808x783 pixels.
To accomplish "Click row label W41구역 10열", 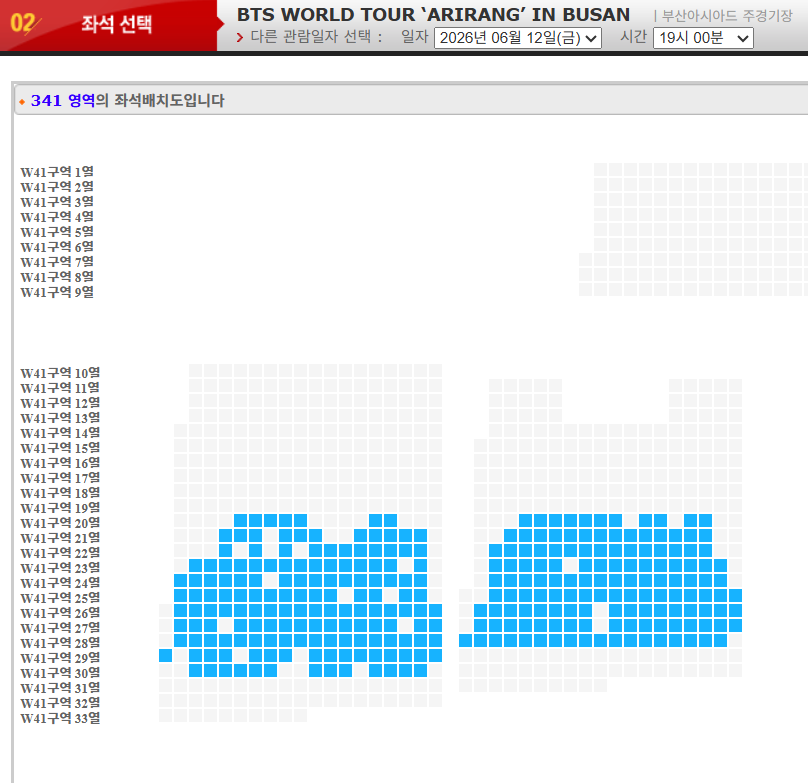I will pos(60,373).
